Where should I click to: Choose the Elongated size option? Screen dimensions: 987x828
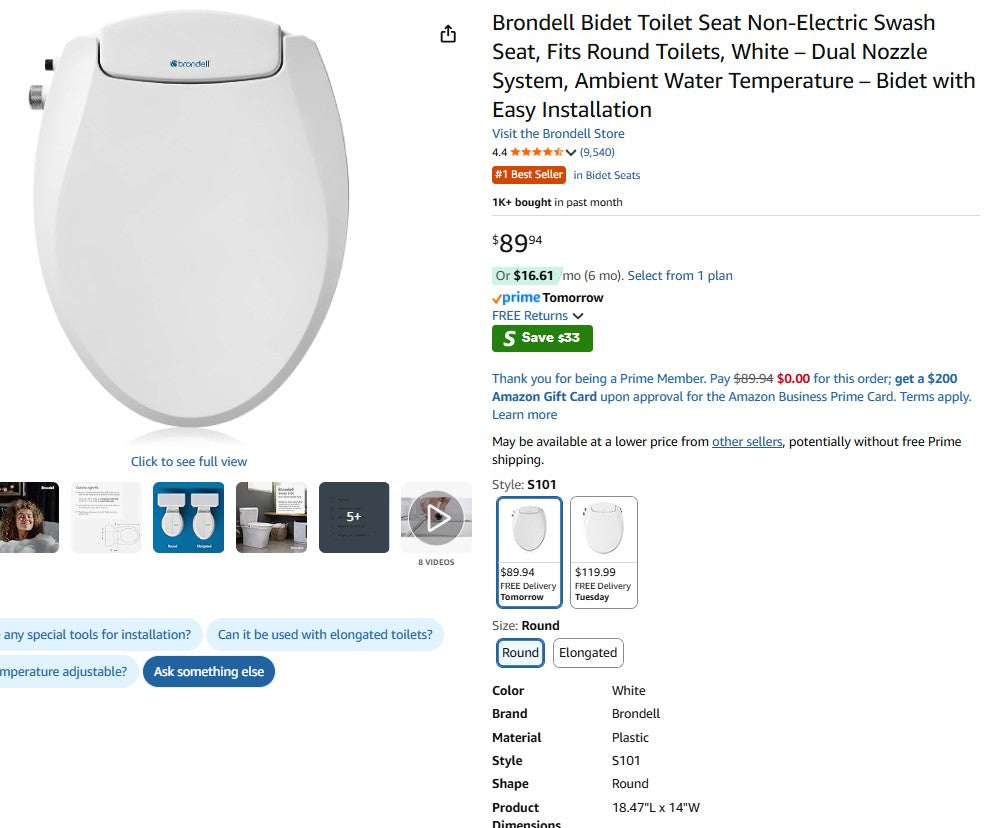[x=588, y=653]
